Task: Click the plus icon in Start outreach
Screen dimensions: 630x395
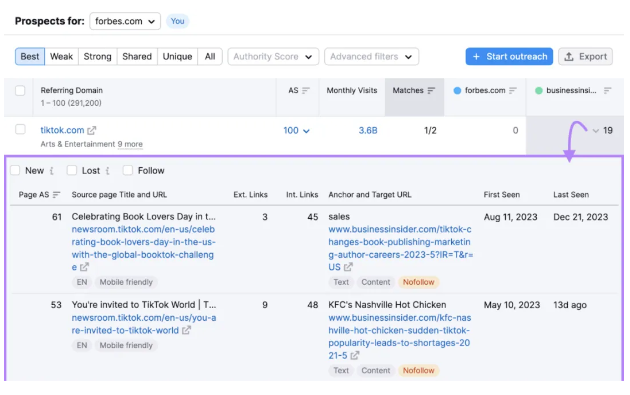Action: coord(476,57)
